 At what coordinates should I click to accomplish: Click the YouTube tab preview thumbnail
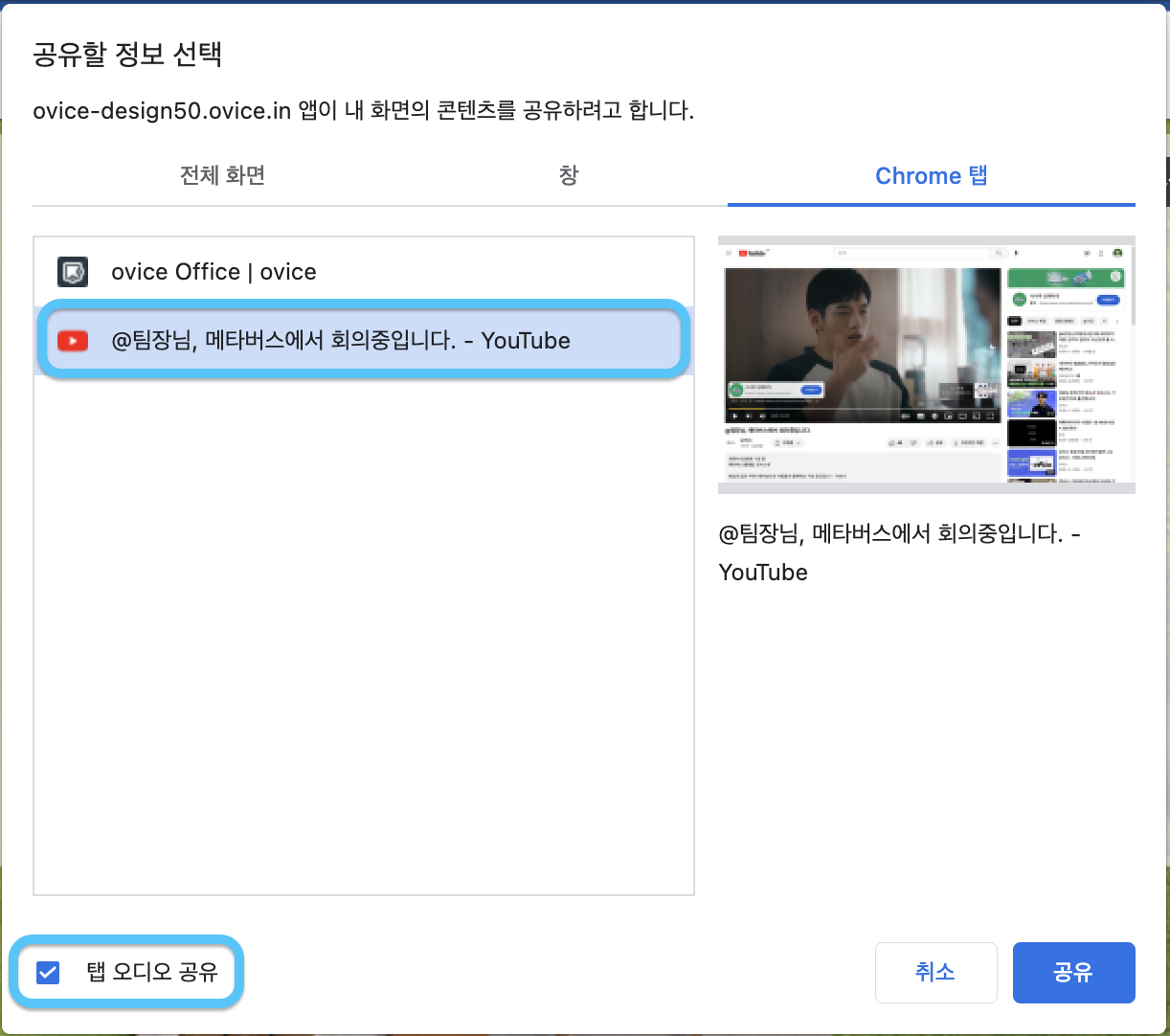926,365
